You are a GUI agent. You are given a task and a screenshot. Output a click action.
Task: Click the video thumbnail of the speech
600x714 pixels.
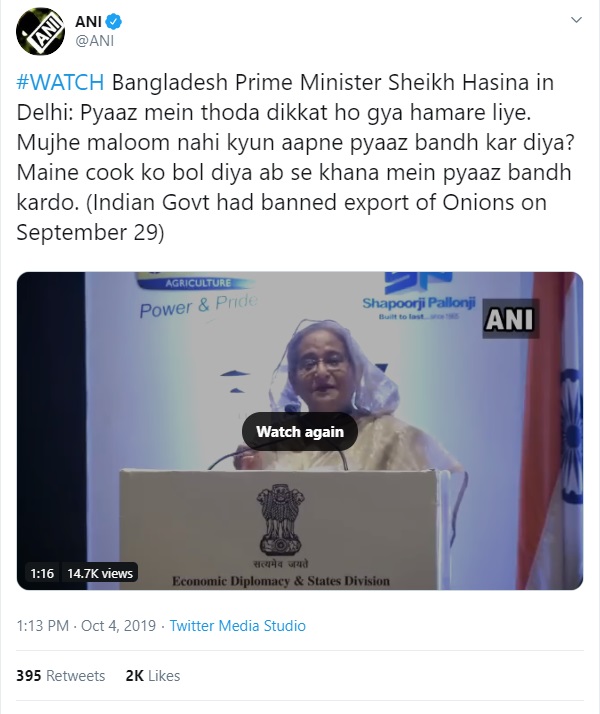pos(300,431)
